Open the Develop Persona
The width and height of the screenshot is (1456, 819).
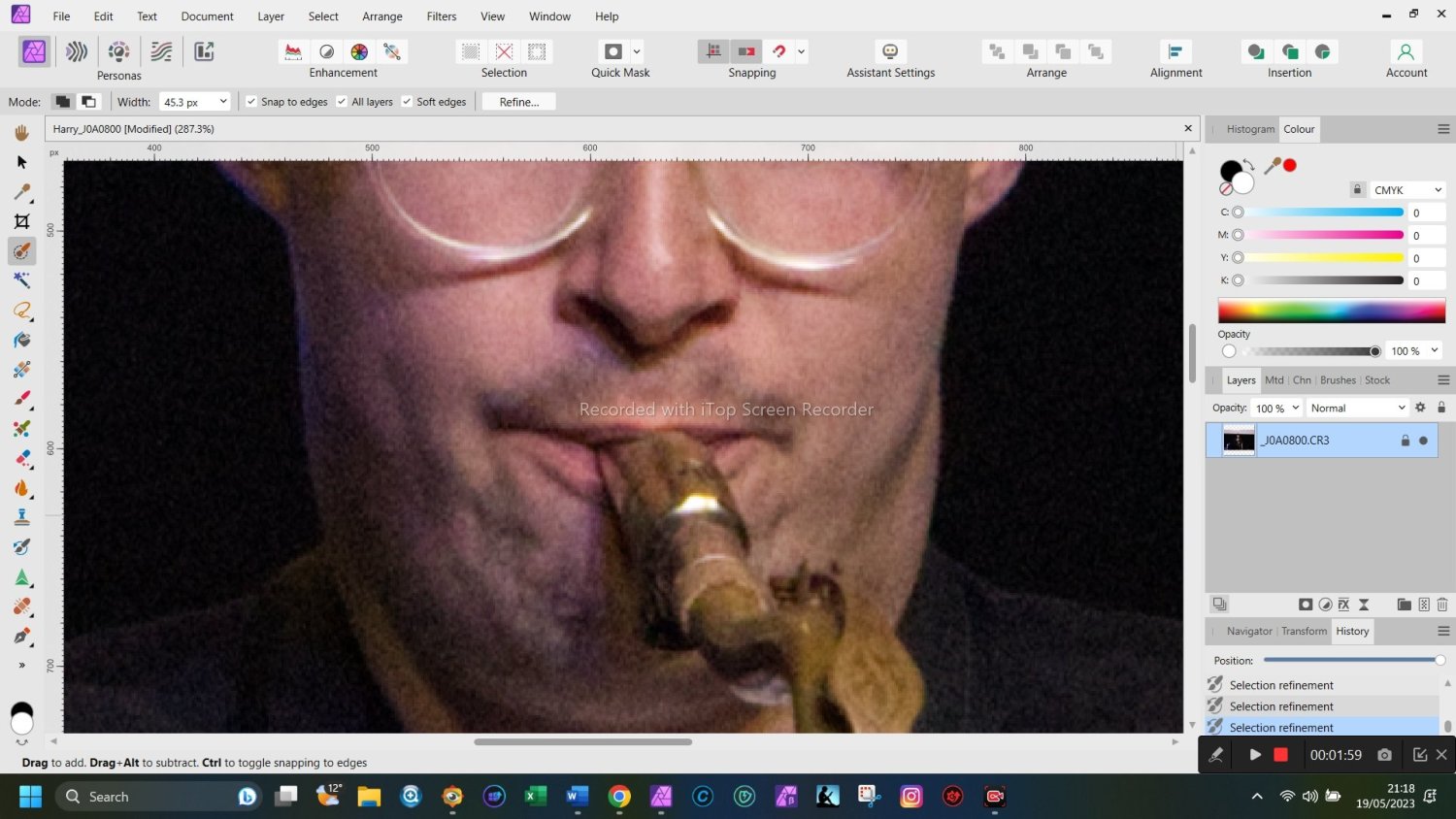coord(118,51)
